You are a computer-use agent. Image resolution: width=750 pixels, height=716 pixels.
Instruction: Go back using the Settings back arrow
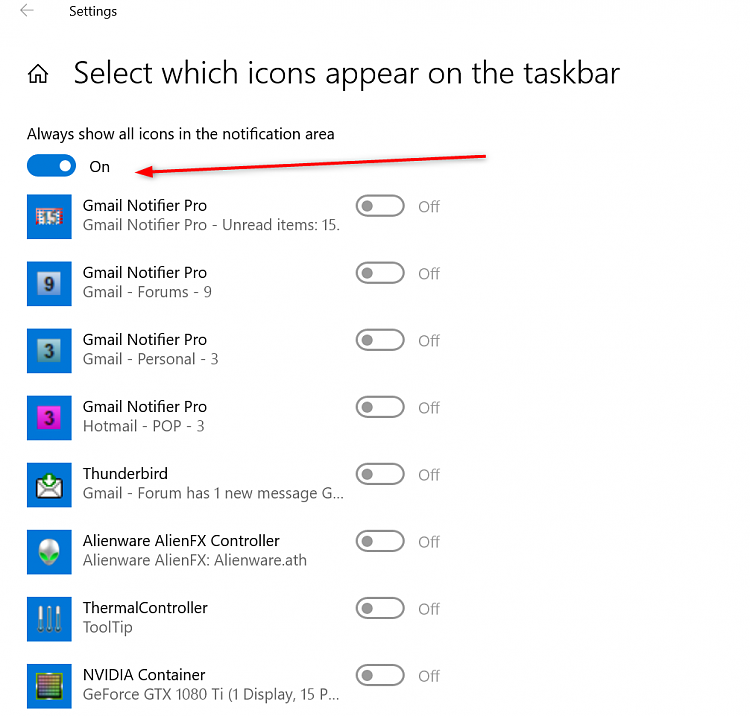(x=27, y=10)
